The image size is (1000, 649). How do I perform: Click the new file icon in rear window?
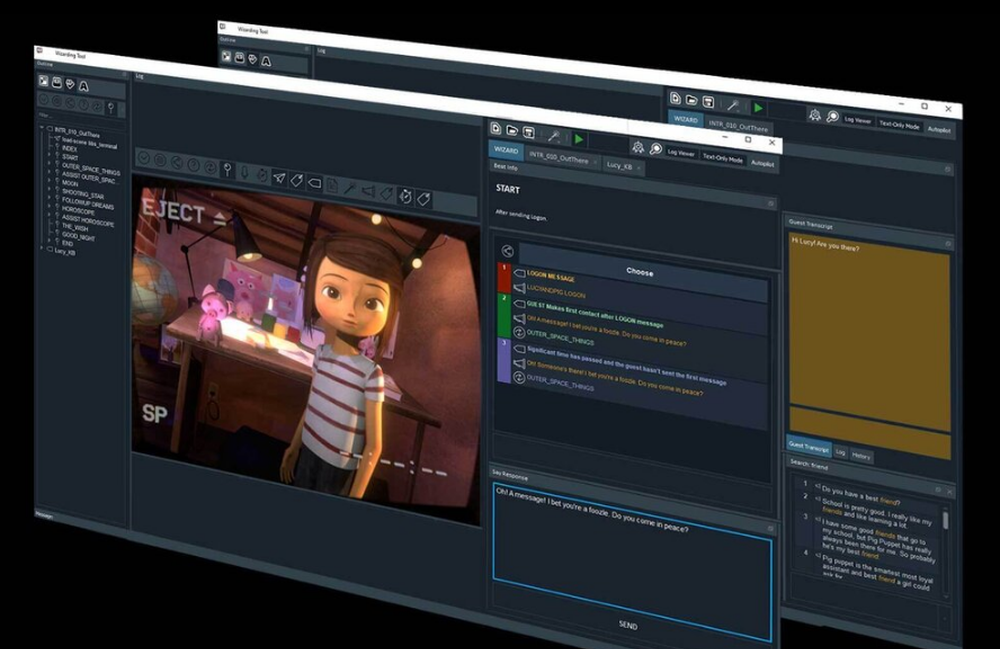click(x=675, y=98)
